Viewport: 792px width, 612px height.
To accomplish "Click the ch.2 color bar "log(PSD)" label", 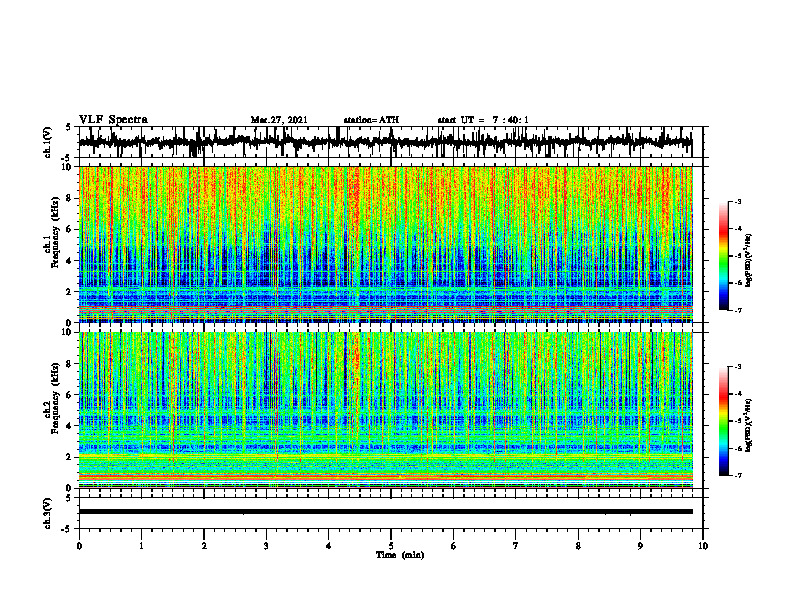I will point(749,425).
